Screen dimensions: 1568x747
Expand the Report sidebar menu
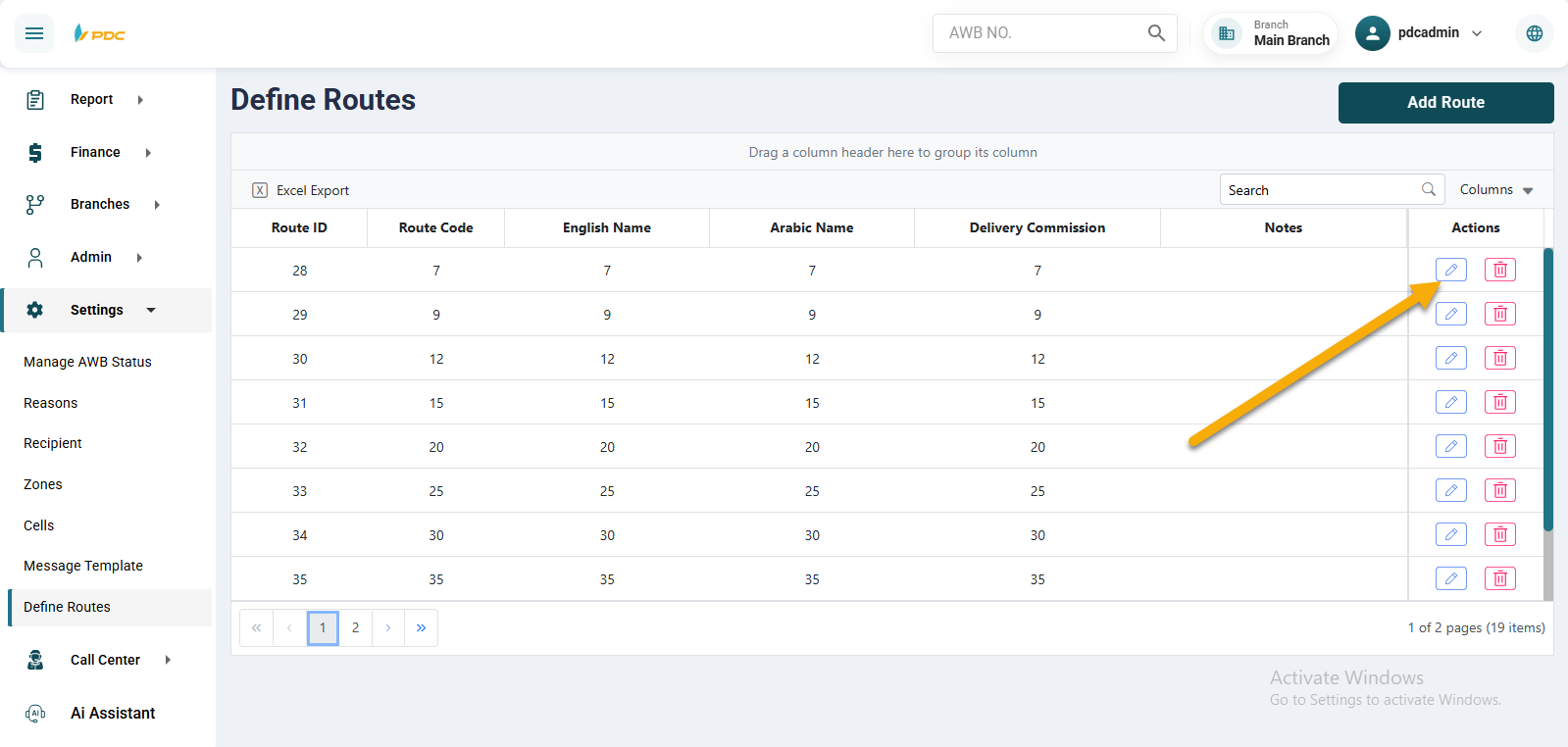click(x=92, y=99)
